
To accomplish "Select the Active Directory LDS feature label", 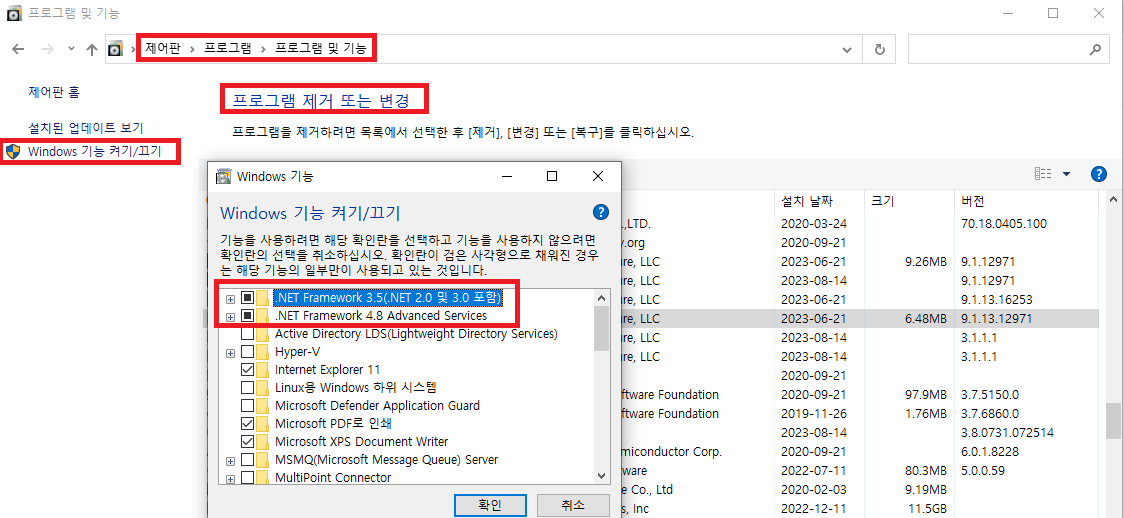I will [416, 334].
